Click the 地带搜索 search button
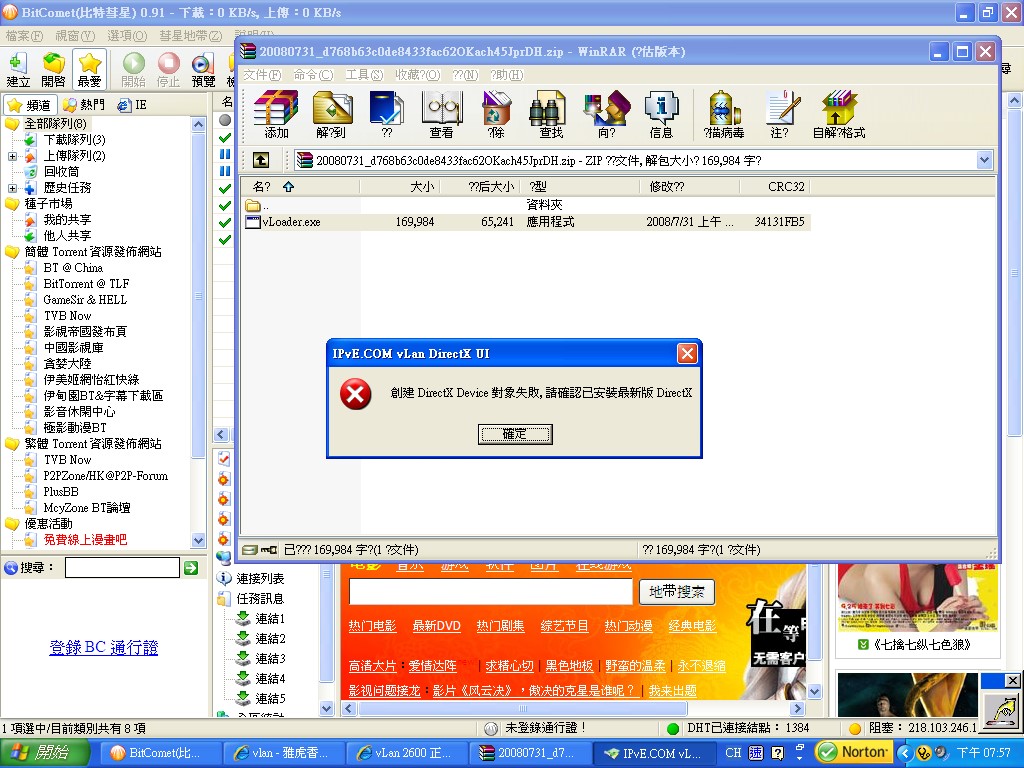Image resolution: width=1024 pixels, height=768 pixels. pyautogui.click(x=677, y=592)
